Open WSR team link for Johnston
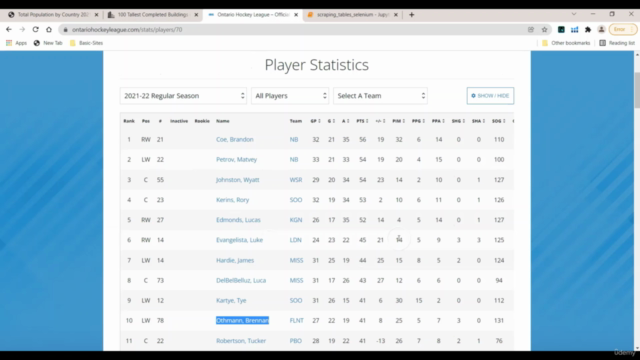Image resolution: width=640 pixels, height=360 pixels. tap(296, 180)
